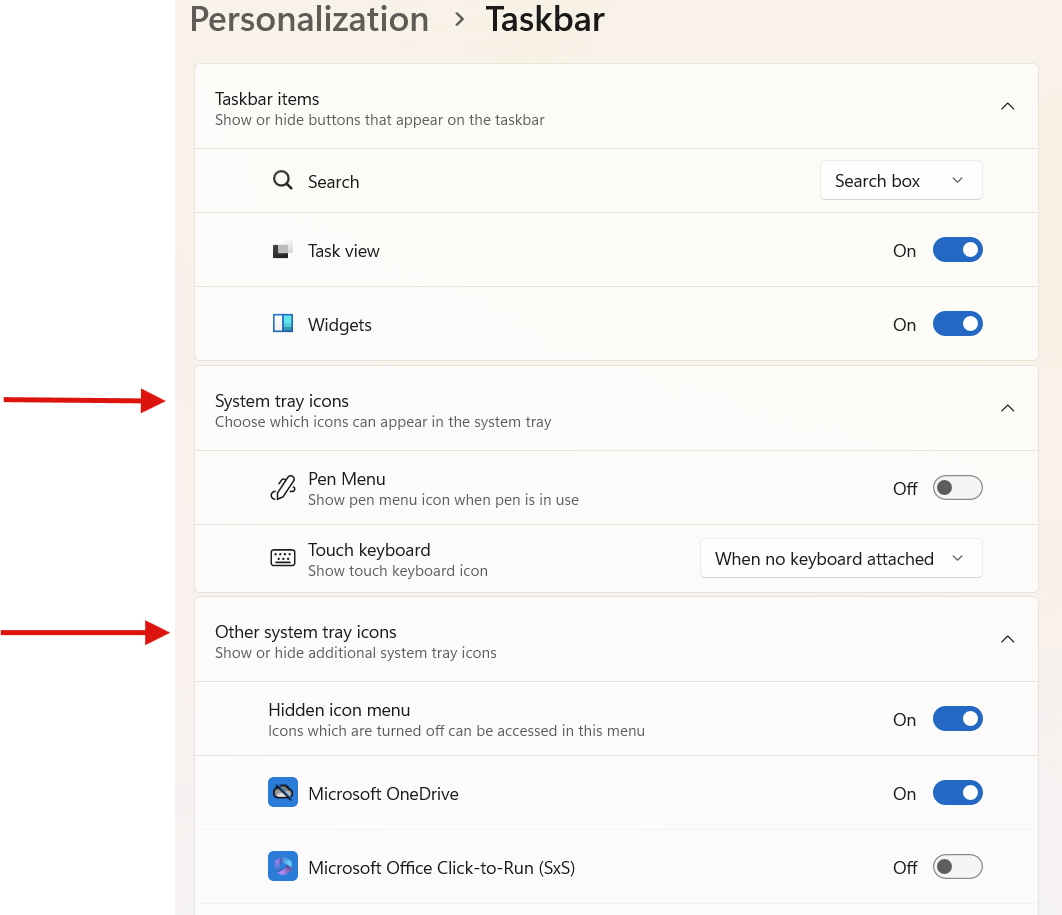Turn off the Task view toggle
The image size is (1062, 915).
point(957,250)
